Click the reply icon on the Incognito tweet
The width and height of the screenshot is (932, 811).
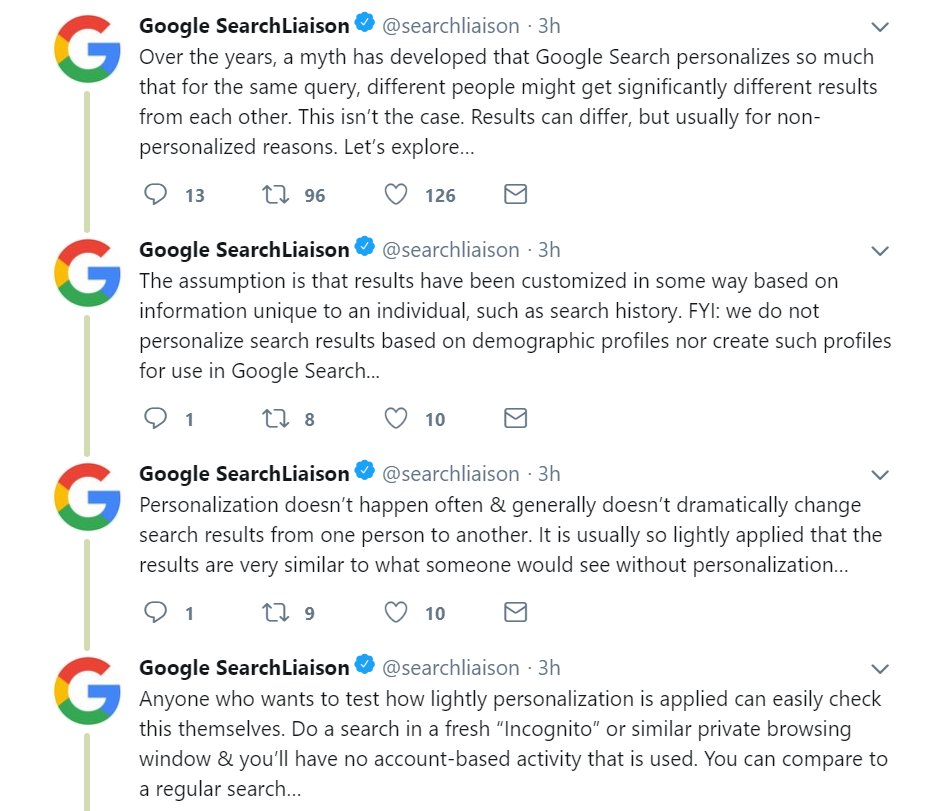(x=155, y=808)
